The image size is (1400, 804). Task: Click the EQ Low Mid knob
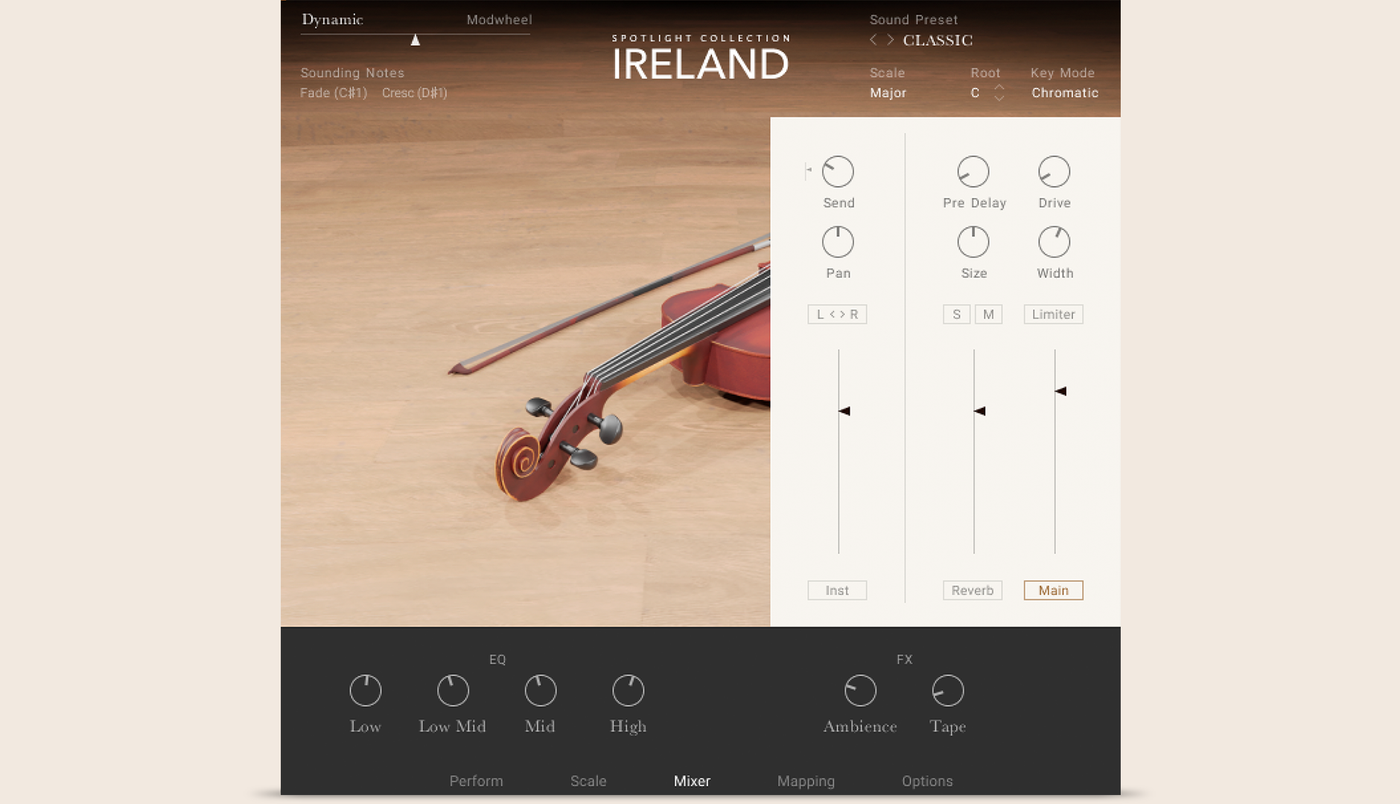(453, 690)
